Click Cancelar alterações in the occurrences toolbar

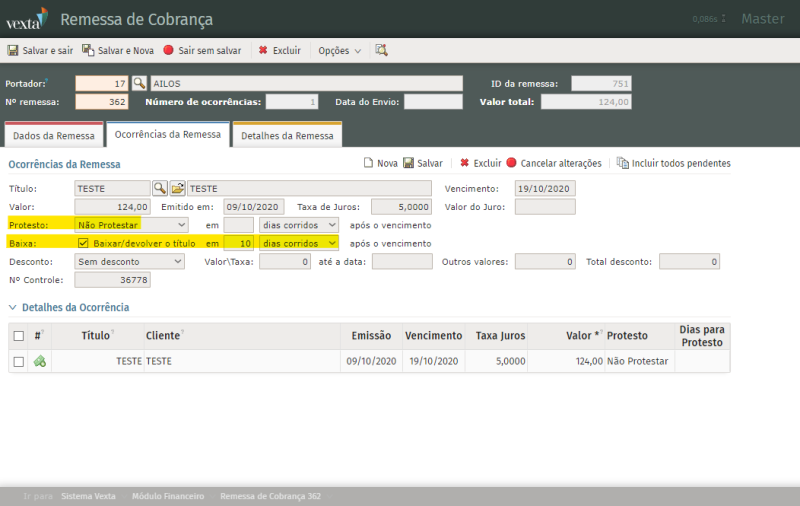pos(553,163)
